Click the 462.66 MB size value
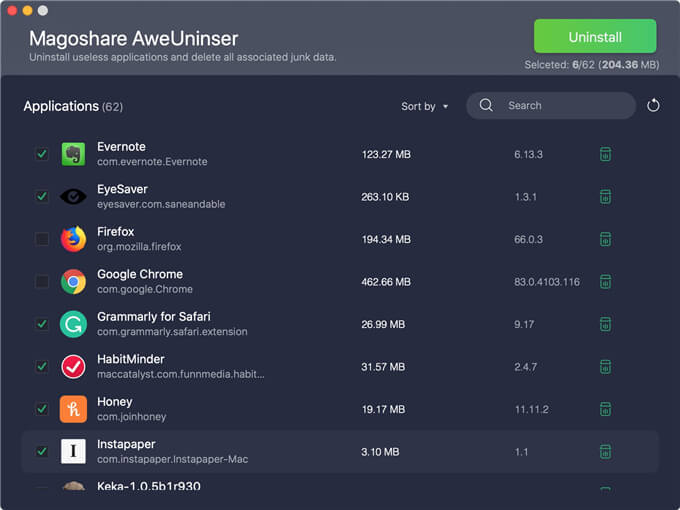 pyautogui.click(x=386, y=282)
